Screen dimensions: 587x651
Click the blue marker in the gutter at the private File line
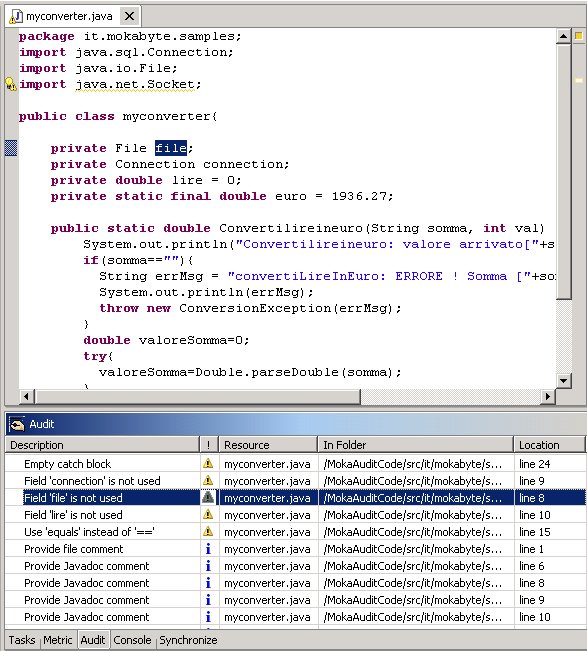[x=11, y=148]
